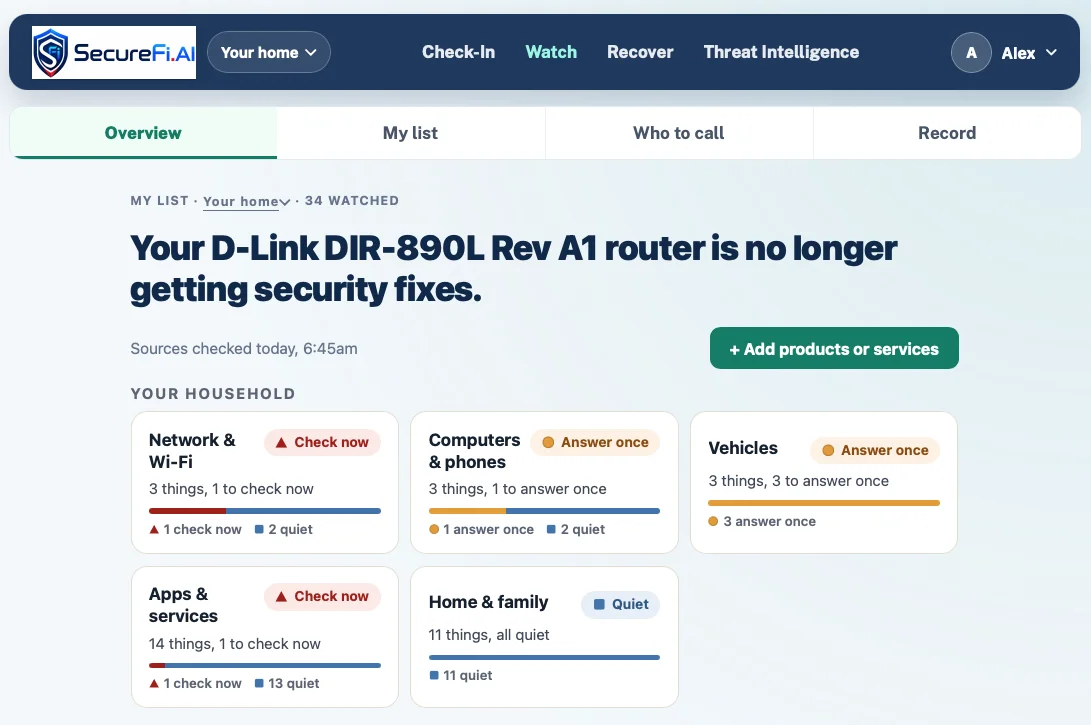This screenshot has height=725, width=1091.
Task: Click Answer once badge on Computers & phones
Action: point(595,443)
